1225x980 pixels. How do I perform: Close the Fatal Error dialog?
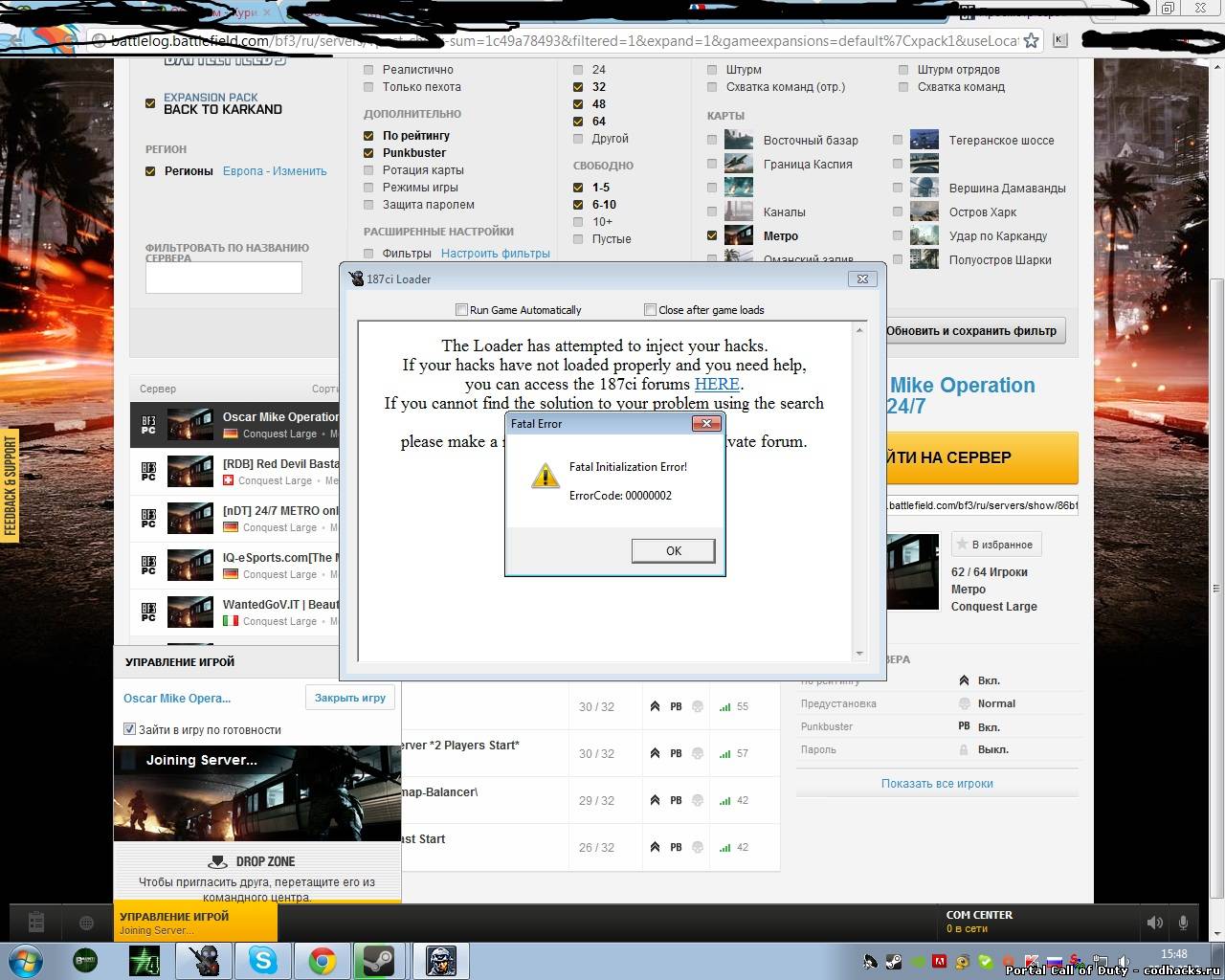[706, 423]
